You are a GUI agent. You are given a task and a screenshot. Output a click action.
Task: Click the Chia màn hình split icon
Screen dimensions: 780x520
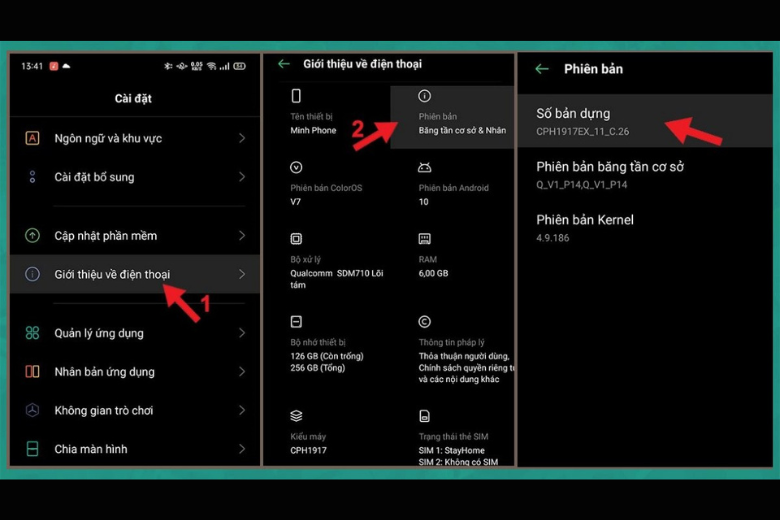pyautogui.click(x=32, y=449)
